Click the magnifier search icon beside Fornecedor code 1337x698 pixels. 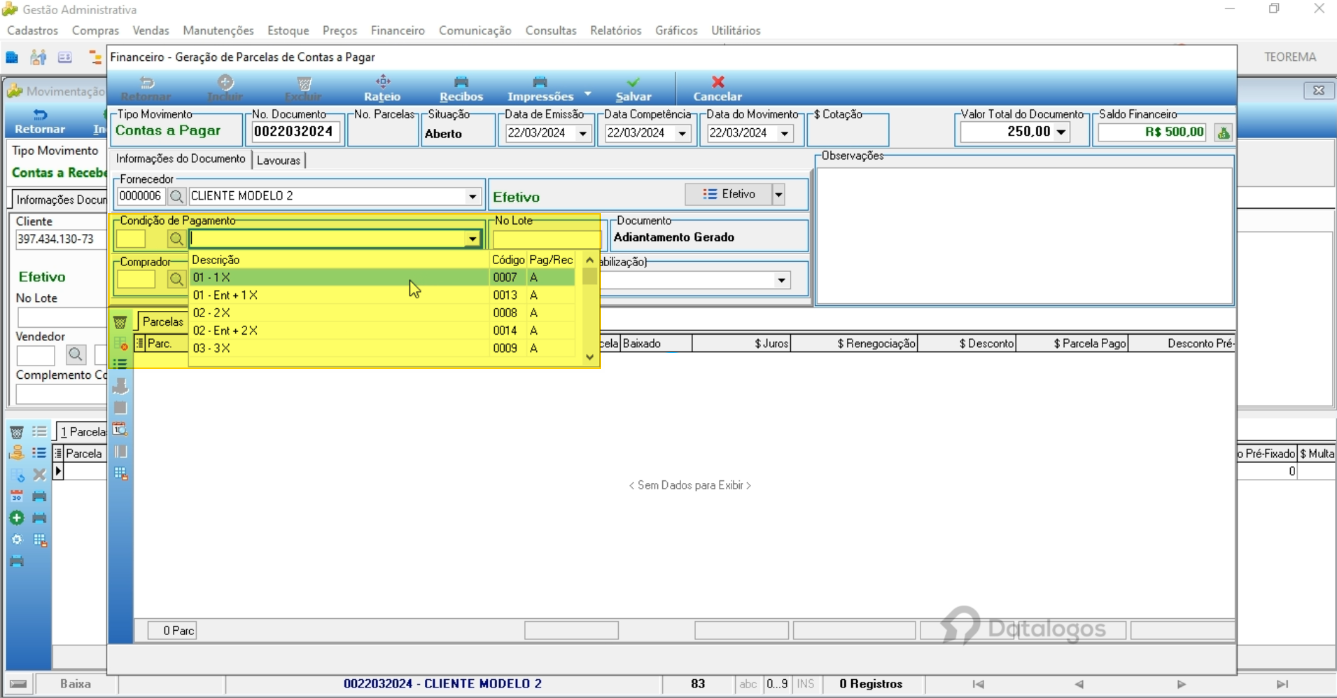(177, 197)
